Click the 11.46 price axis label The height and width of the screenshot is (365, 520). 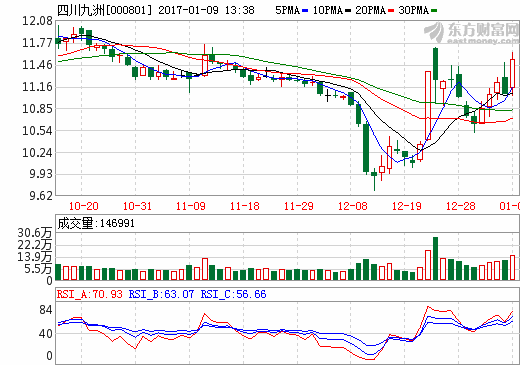coord(37,65)
